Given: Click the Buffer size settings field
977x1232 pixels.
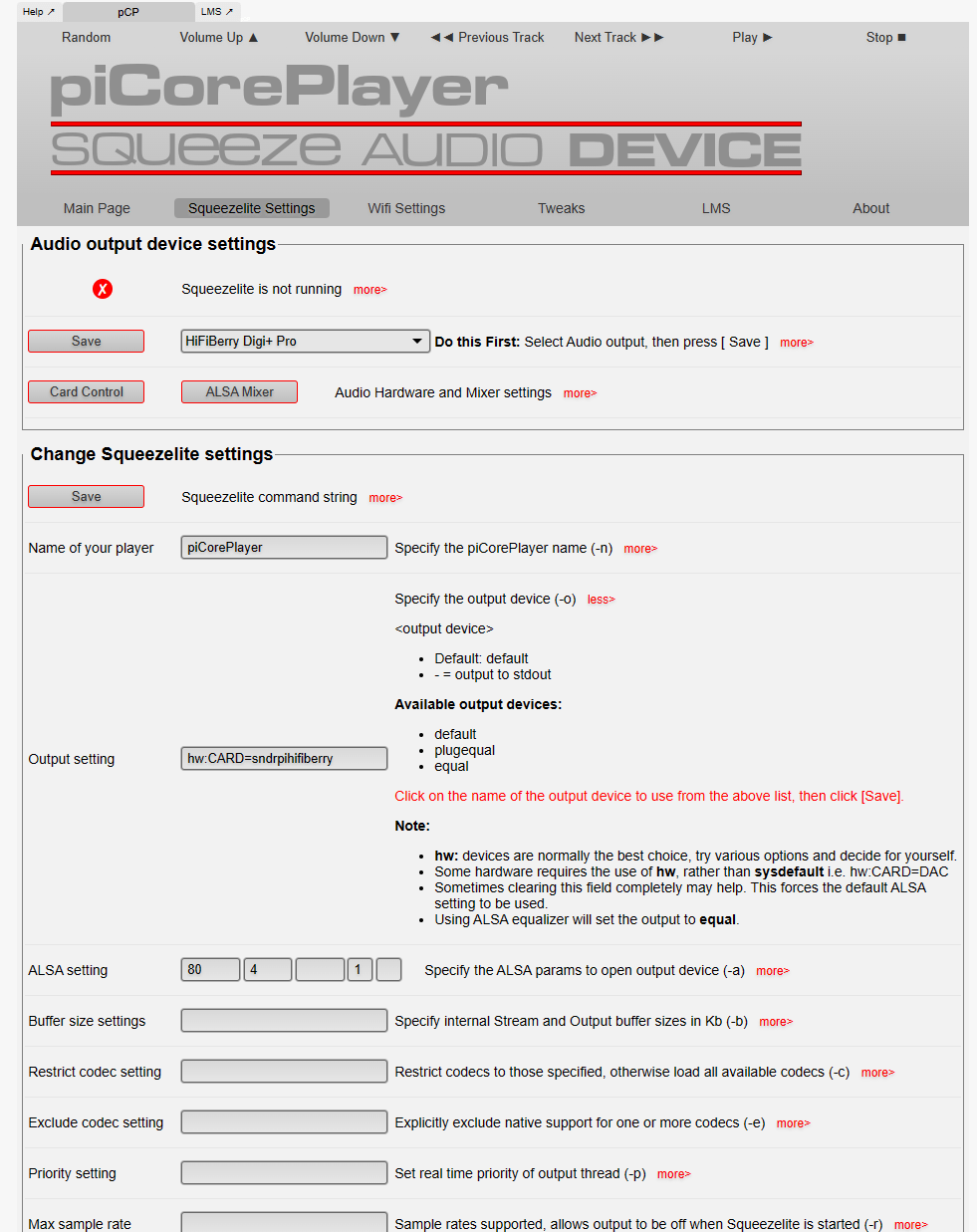Looking at the screenshot, I should pos(284,1020).
